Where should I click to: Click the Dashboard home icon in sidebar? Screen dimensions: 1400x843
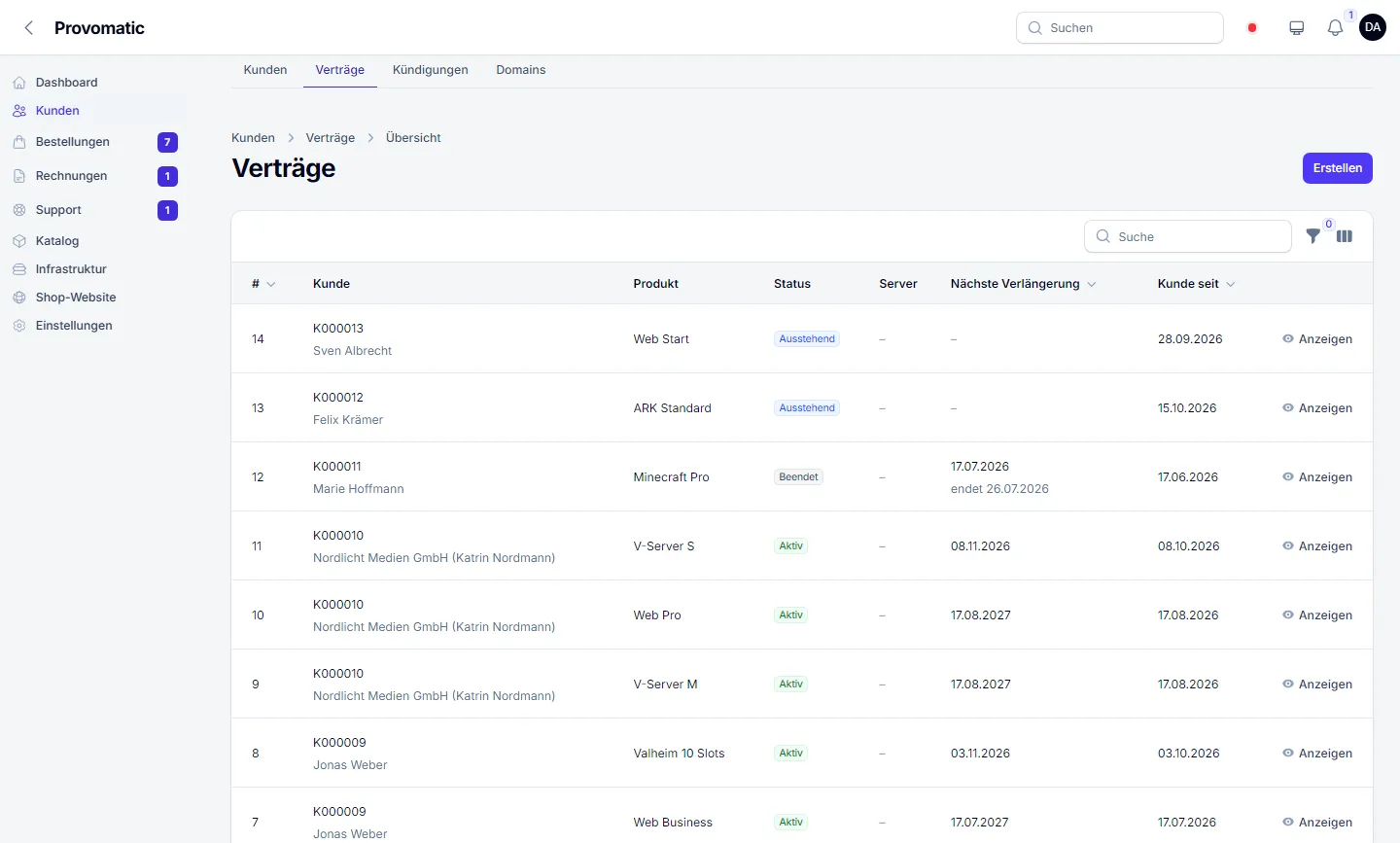click(x=19, y=83)
